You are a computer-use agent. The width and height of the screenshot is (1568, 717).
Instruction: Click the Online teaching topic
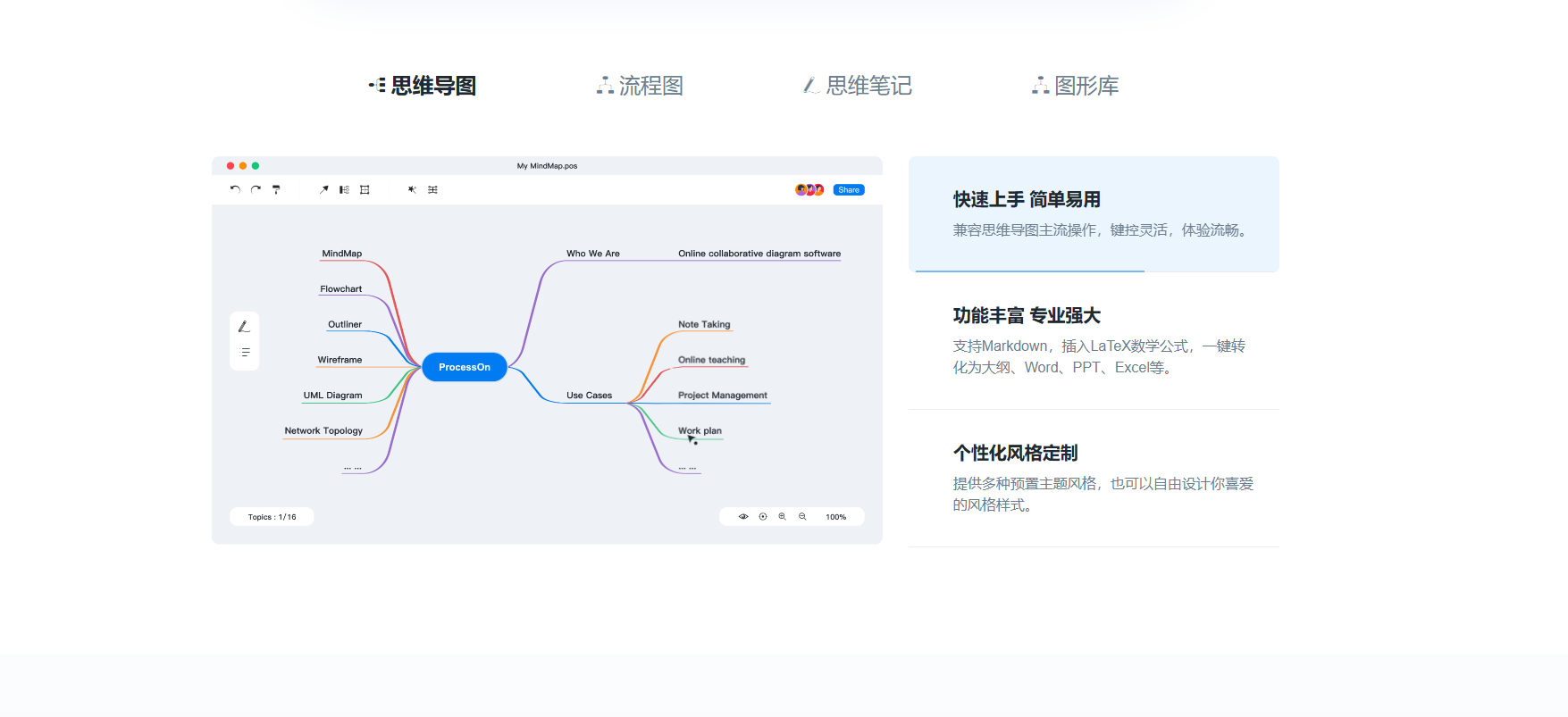711,360
